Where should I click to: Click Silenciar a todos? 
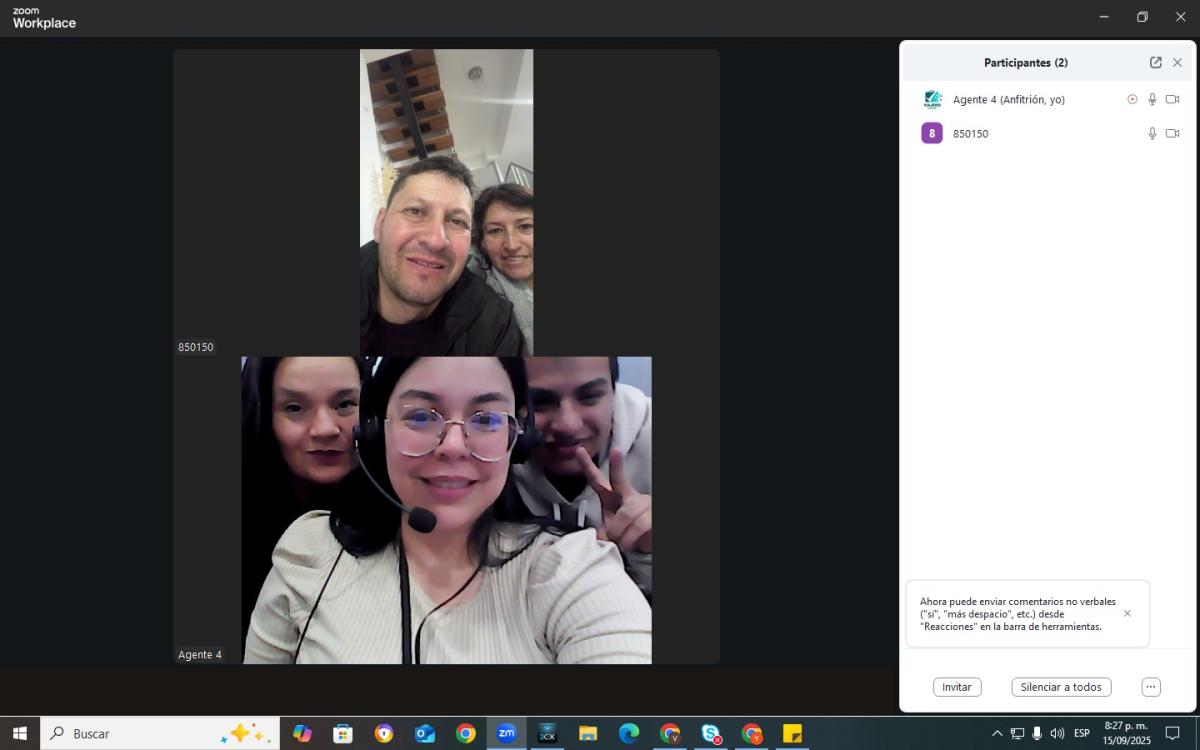pos(1061,687)
